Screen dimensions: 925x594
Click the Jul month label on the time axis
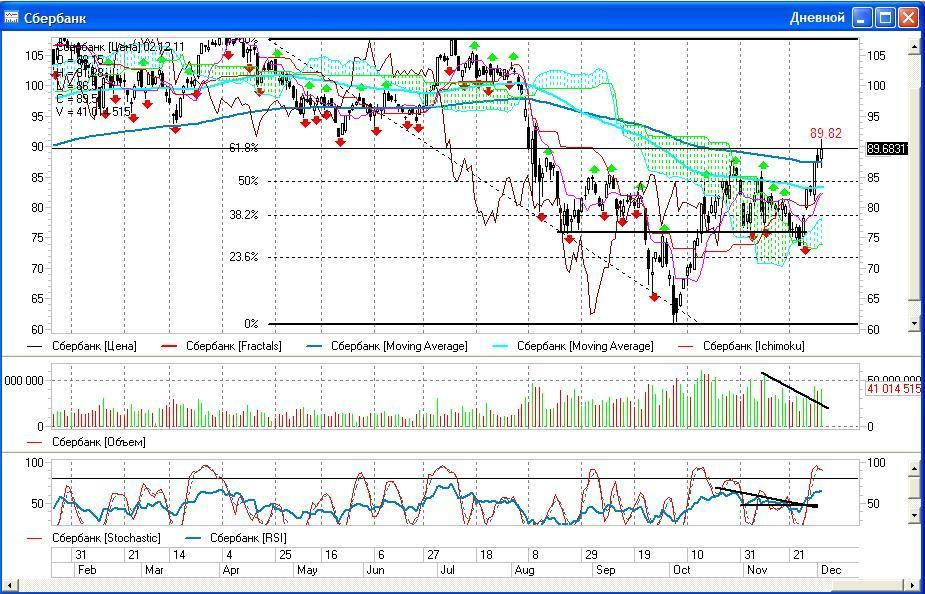pos(448,570)
